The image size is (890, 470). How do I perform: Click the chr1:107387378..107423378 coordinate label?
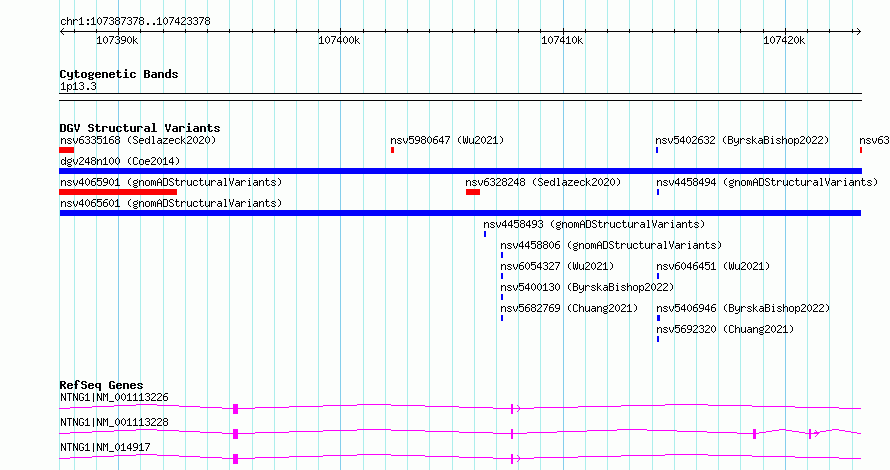[x=135, y=21]
